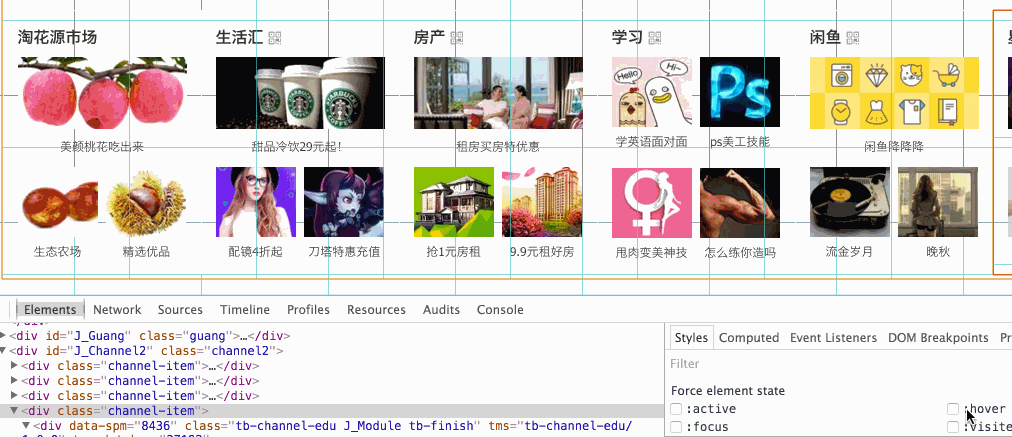The height and width of the screenshot is (437, 1012).
Task: Open the 美颜桃花吃出来 link
Action: 102,147
